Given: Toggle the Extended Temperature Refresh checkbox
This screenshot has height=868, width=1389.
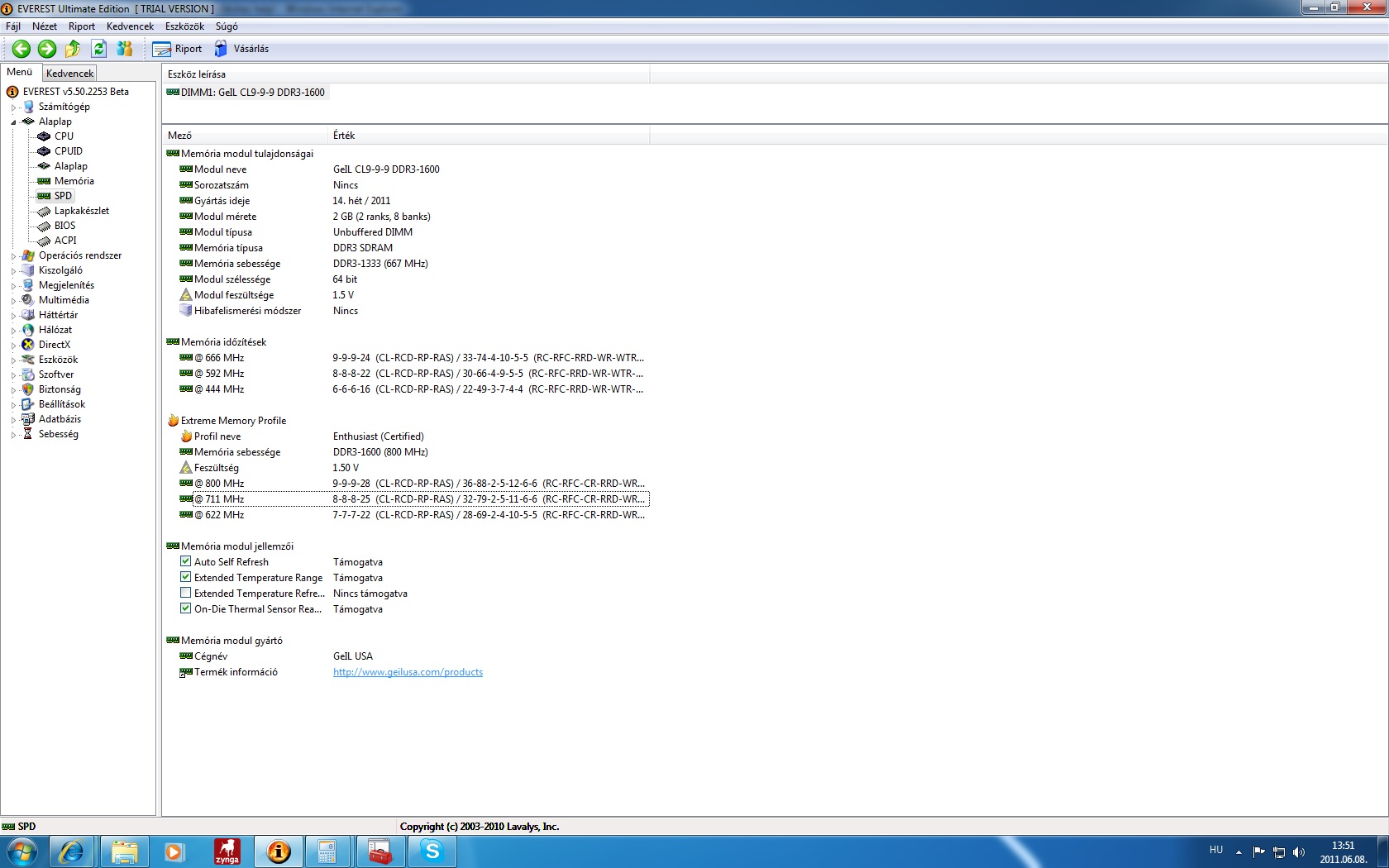Looking at the screenshot, I should pyautogui.click(x=186, y=593).
